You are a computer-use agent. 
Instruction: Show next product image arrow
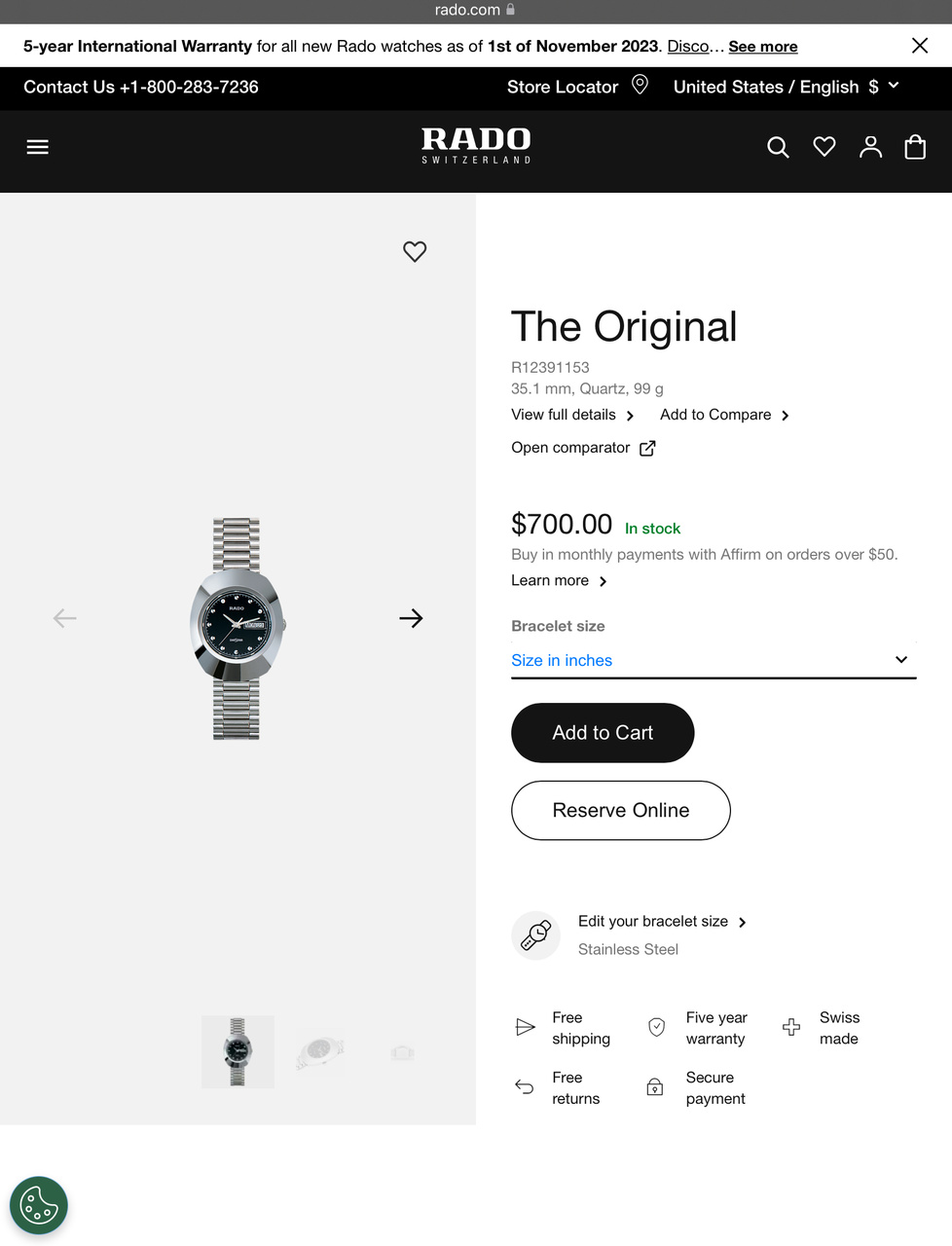pyautogui.click(x=411, y=618)
